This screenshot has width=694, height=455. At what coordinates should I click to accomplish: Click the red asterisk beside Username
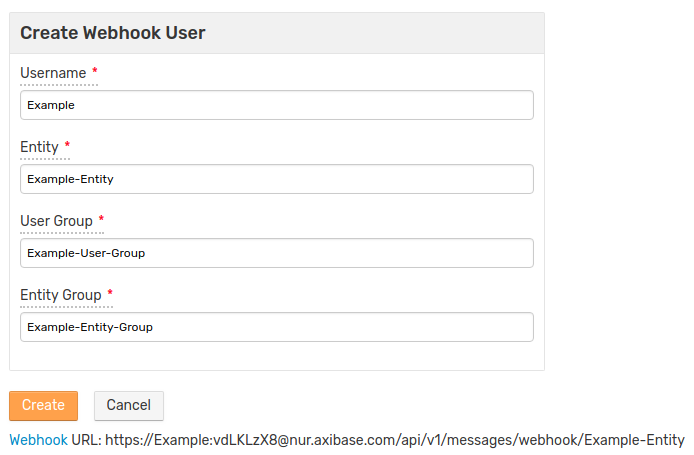pyautogui.click(x=95, y=70)
